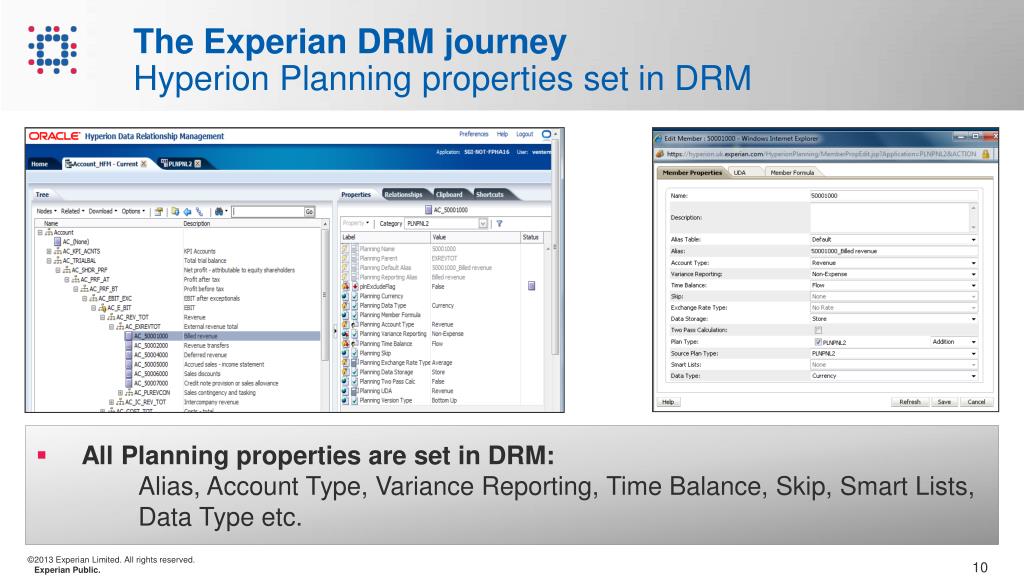Open the Related dropdown menu
Viewport: 1024px width, 576px height.
point(72,212)
